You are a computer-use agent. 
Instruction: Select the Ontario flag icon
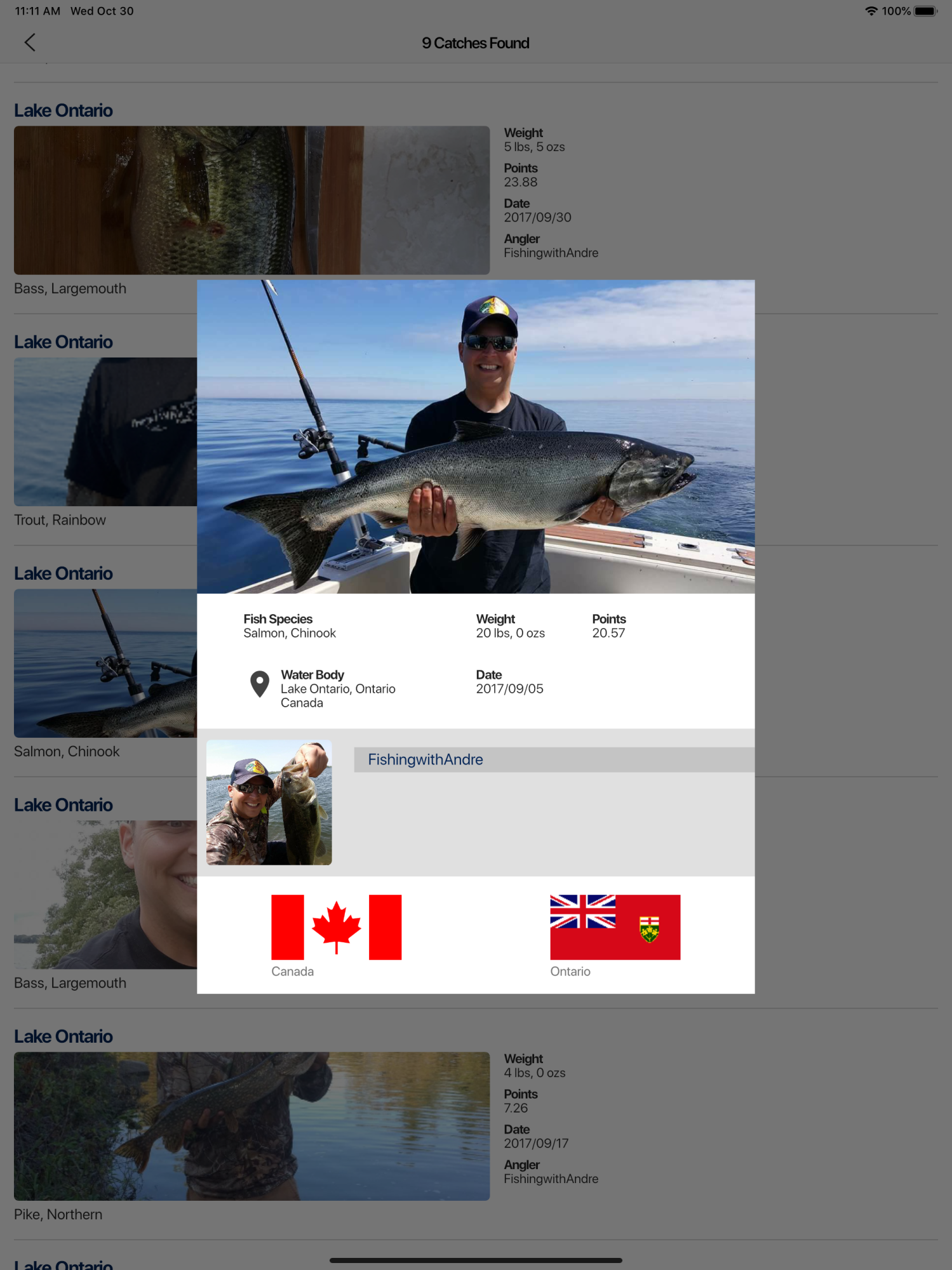tap(615, 927)
